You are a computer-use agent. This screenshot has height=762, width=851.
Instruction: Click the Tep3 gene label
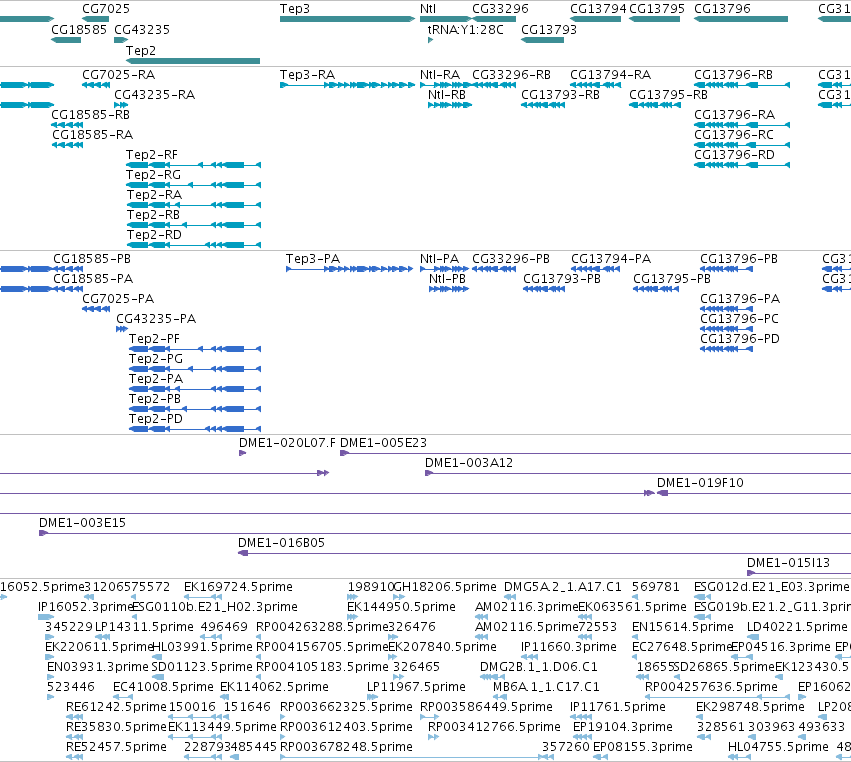click(295, 9)
